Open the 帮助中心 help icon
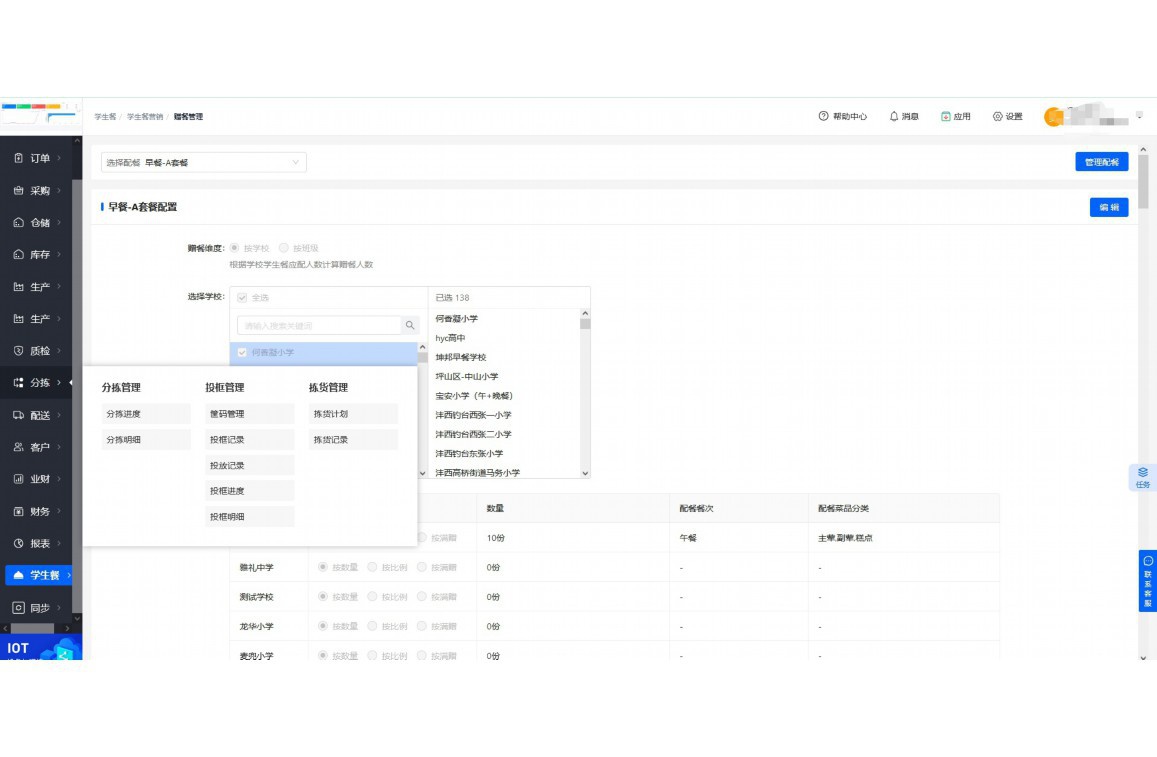The image size is (1157, 757). tap(823, 117)
